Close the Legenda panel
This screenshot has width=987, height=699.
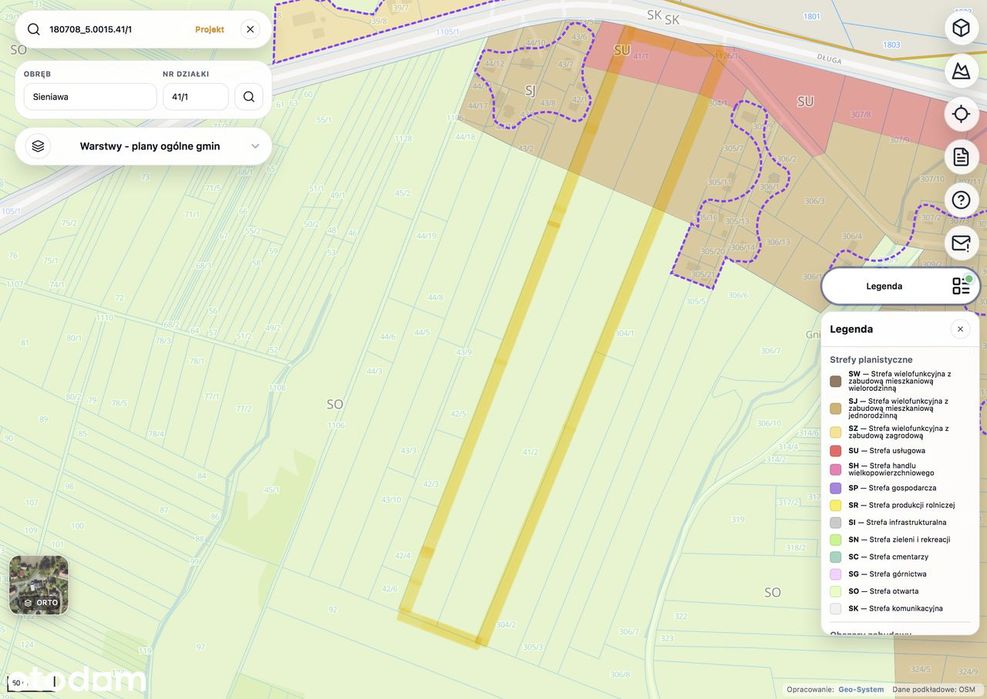tap(960, 329)
